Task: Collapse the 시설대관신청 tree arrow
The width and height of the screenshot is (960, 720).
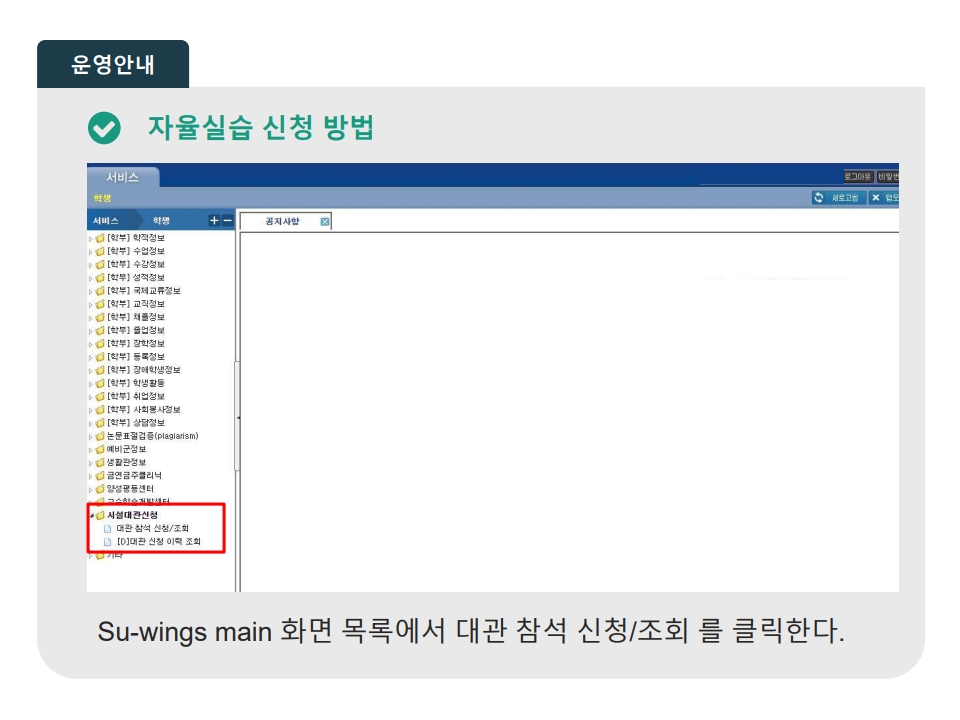Action: coord(90,515)
